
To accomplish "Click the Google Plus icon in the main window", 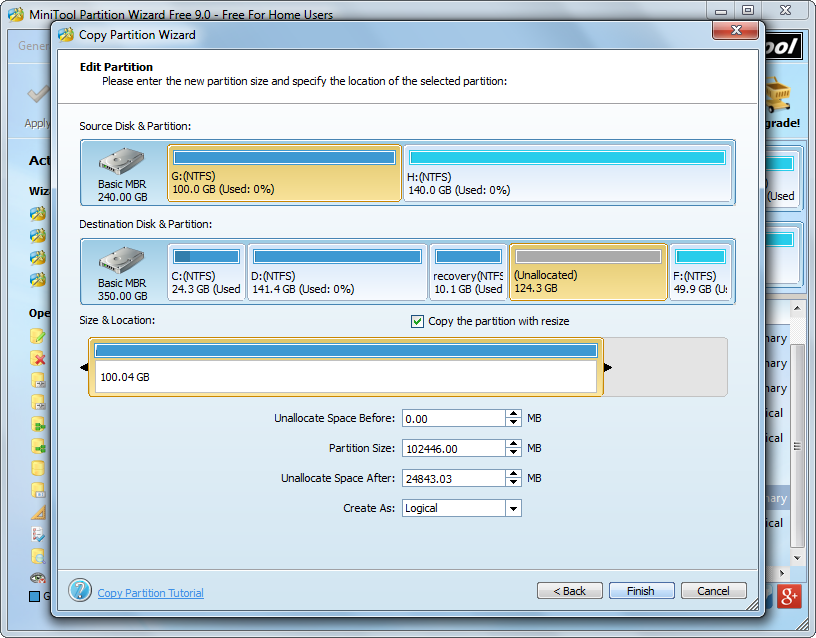I will pos(789,596).
